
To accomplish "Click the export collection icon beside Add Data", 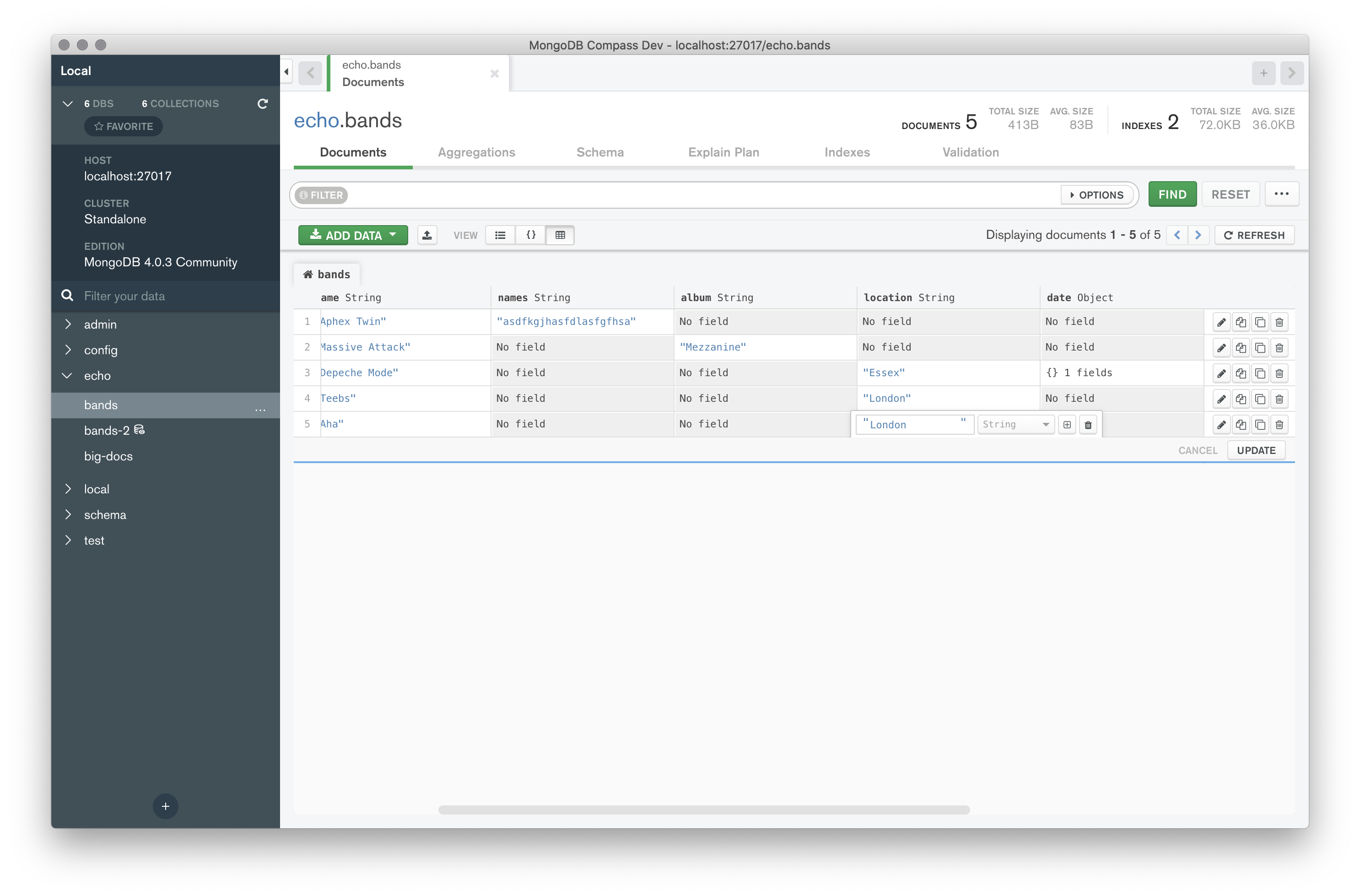I will pos(427,235).
